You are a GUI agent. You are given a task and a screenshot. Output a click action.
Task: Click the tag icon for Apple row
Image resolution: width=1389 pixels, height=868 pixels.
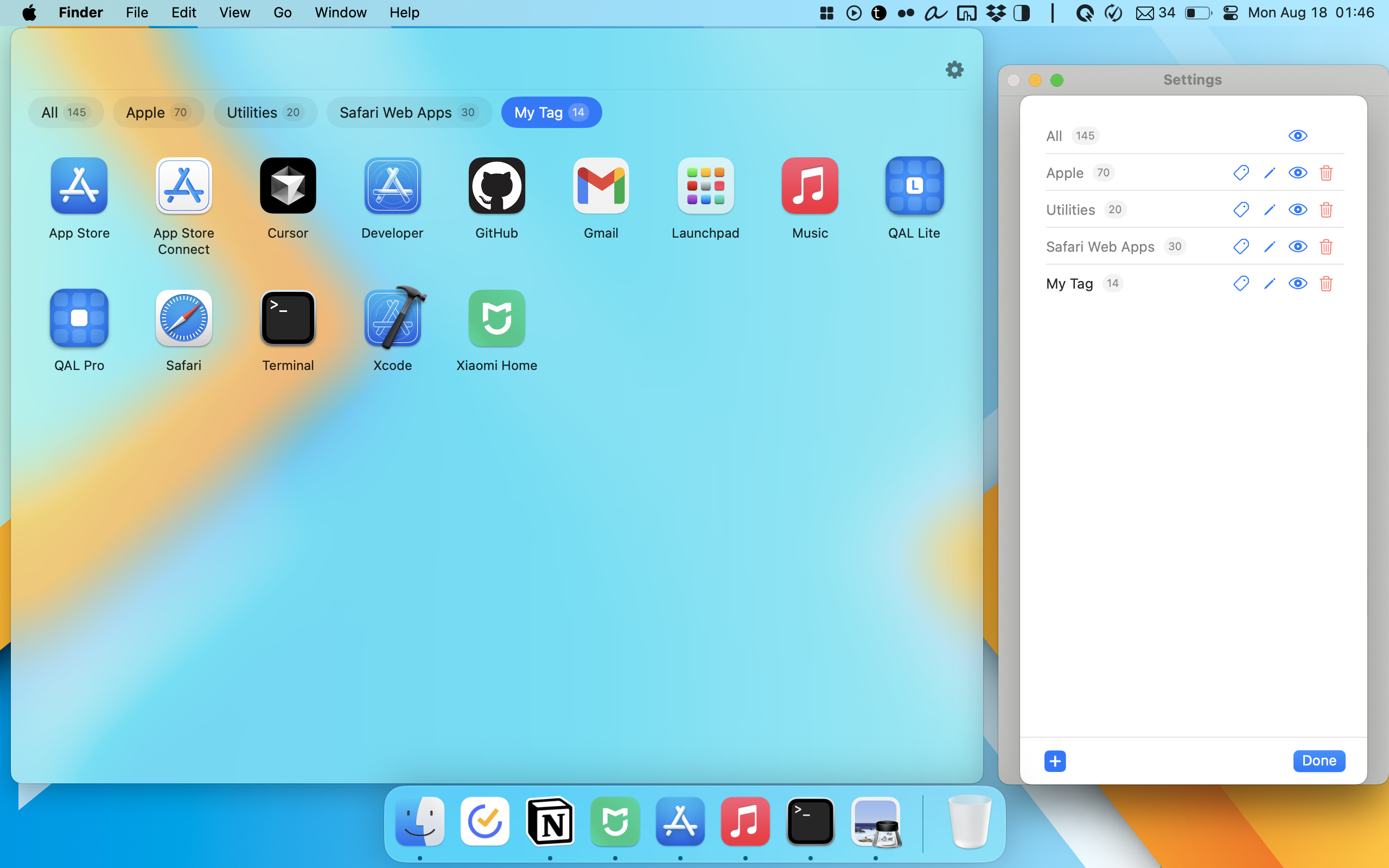(x=1240, y=173)
